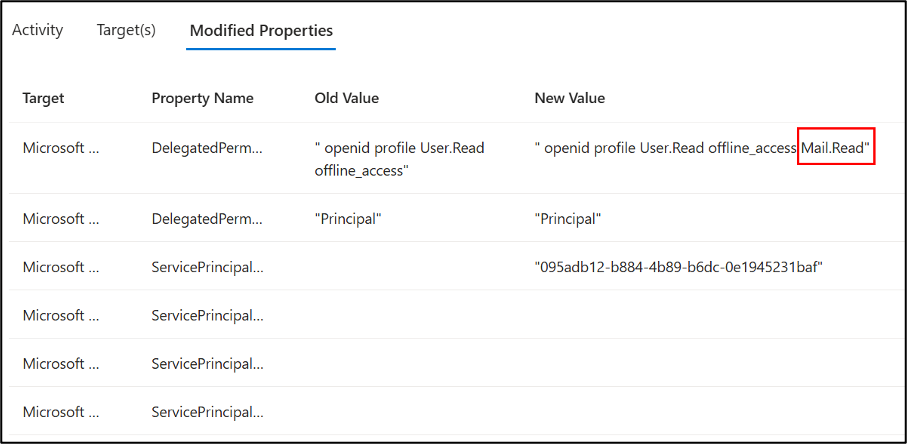Select the Modified Properties tab

pyautogui.click(x=261, y=30)
